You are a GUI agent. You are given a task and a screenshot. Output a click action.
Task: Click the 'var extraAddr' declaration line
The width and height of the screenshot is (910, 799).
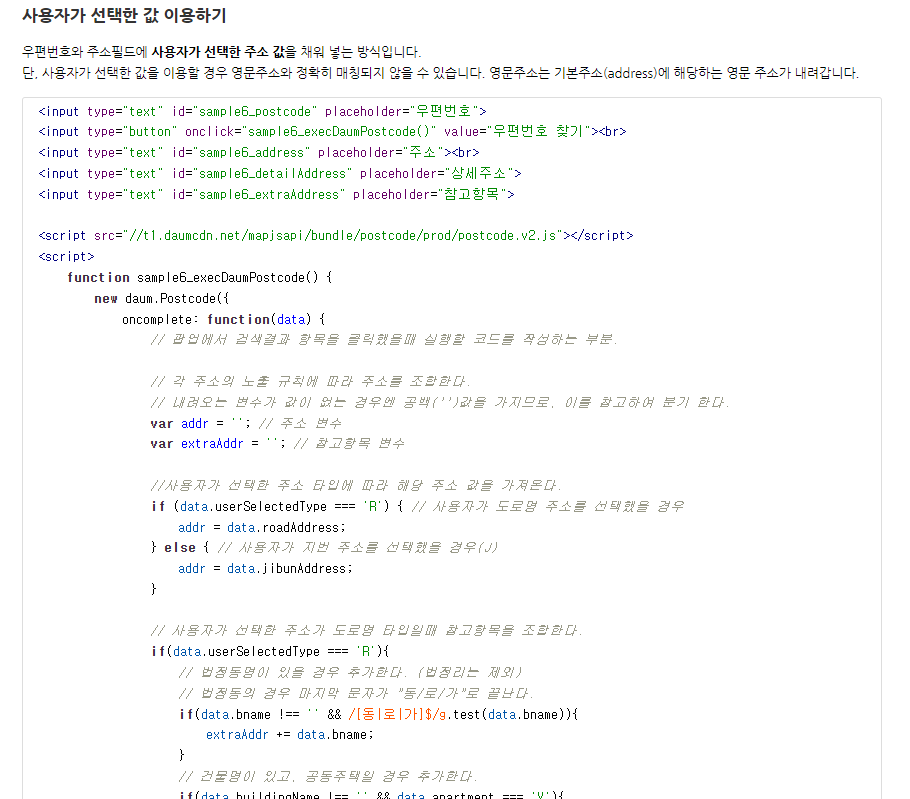coord(277,444)
